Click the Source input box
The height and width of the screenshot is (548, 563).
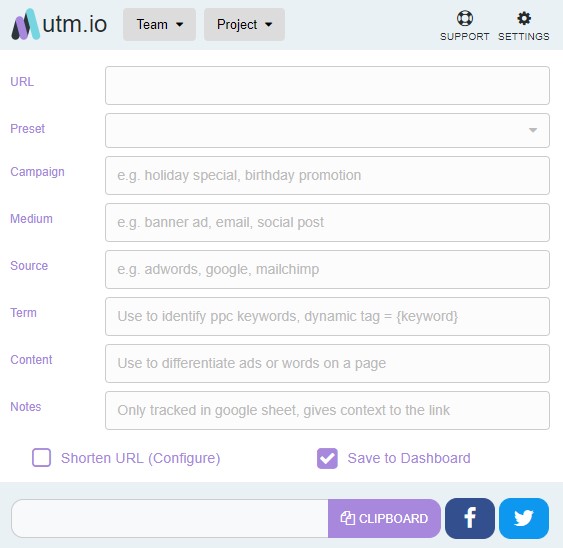[327, 270]
